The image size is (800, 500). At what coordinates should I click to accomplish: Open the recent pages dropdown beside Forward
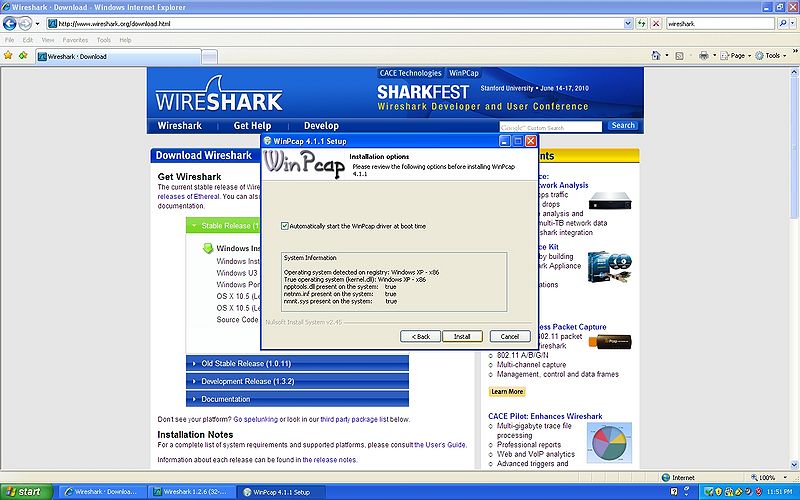37,23
